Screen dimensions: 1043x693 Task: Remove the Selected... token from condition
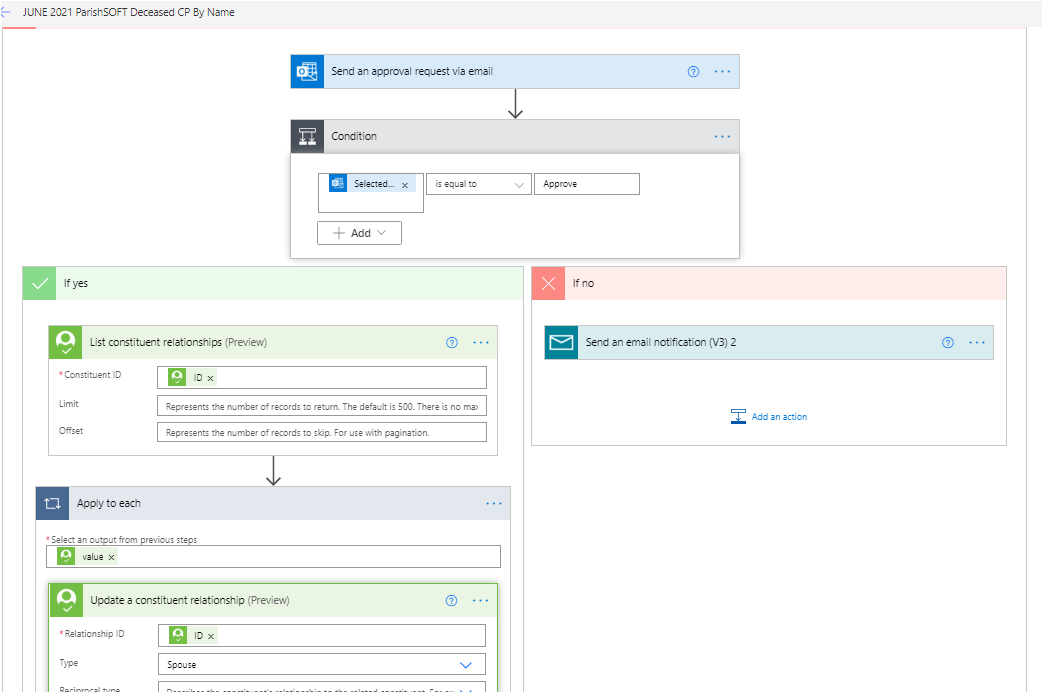[x=404, y=185]
